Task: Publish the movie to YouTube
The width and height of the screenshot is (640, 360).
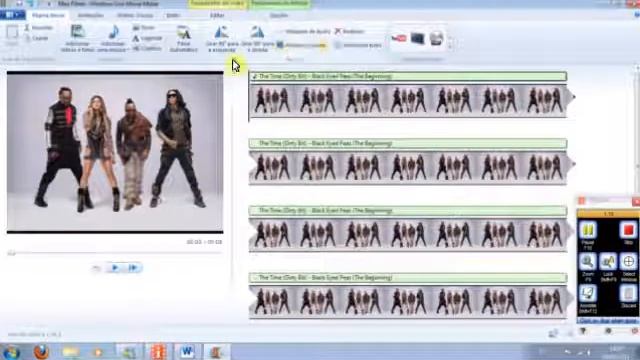Action: coord(398,38)
